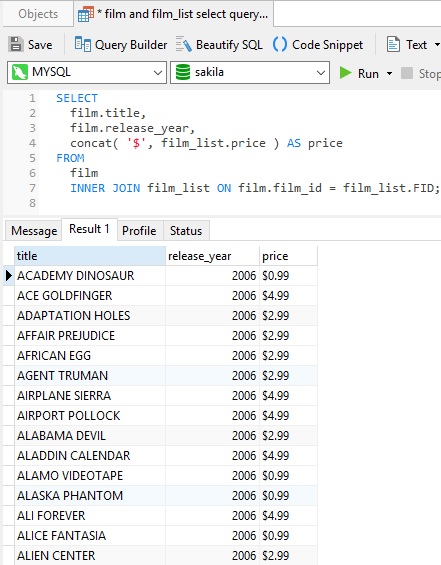Open the Text dropdown arrow
The height and width of the screenshot is (565, 441).
(x=437, y=45)
